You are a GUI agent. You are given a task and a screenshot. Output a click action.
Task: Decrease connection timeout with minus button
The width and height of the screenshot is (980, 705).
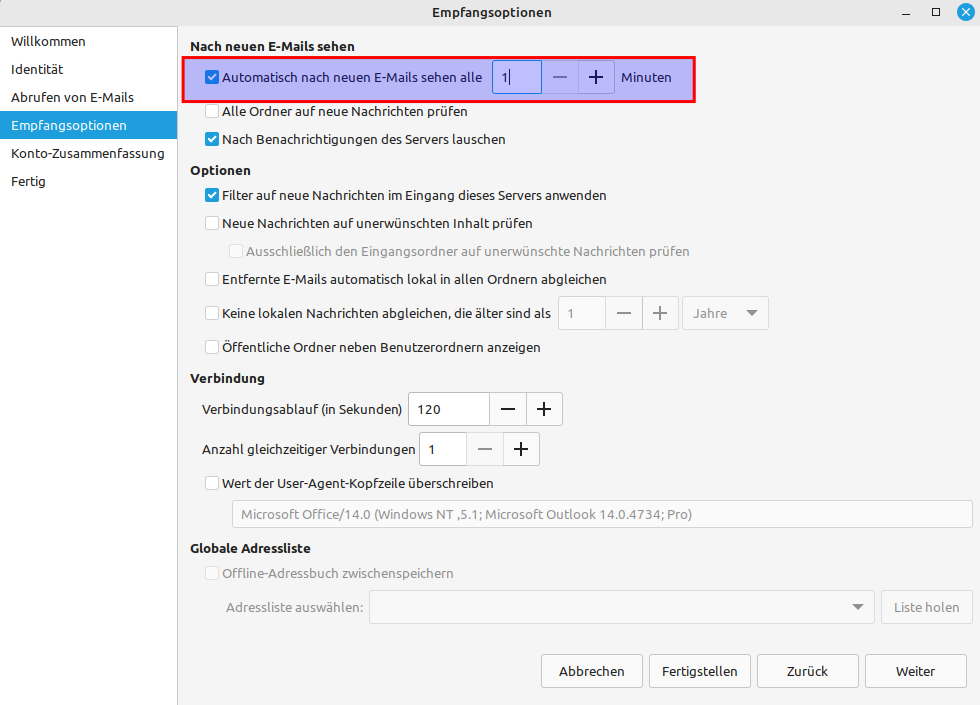click(x=508, y=409)
